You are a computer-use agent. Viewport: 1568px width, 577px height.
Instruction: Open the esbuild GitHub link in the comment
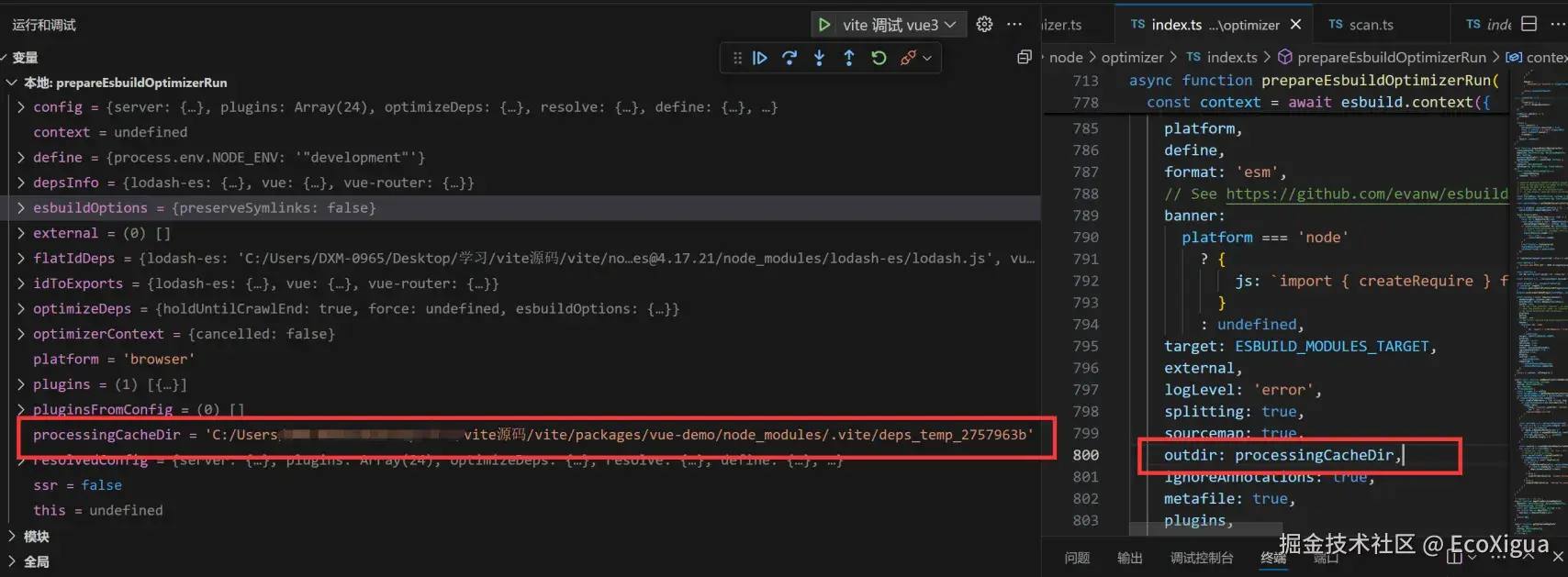point(1367,194)
